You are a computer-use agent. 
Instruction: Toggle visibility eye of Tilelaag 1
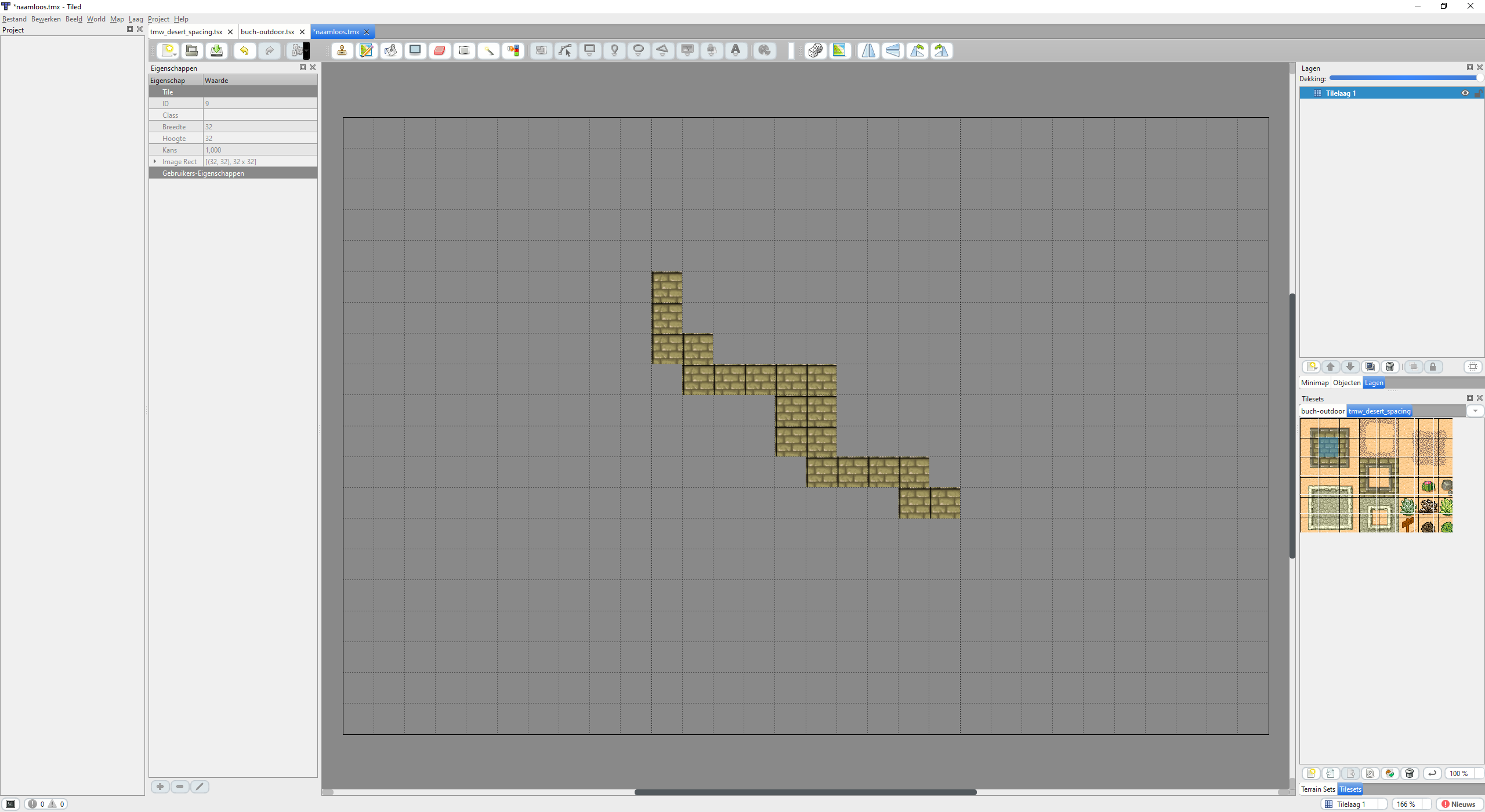1465,93
